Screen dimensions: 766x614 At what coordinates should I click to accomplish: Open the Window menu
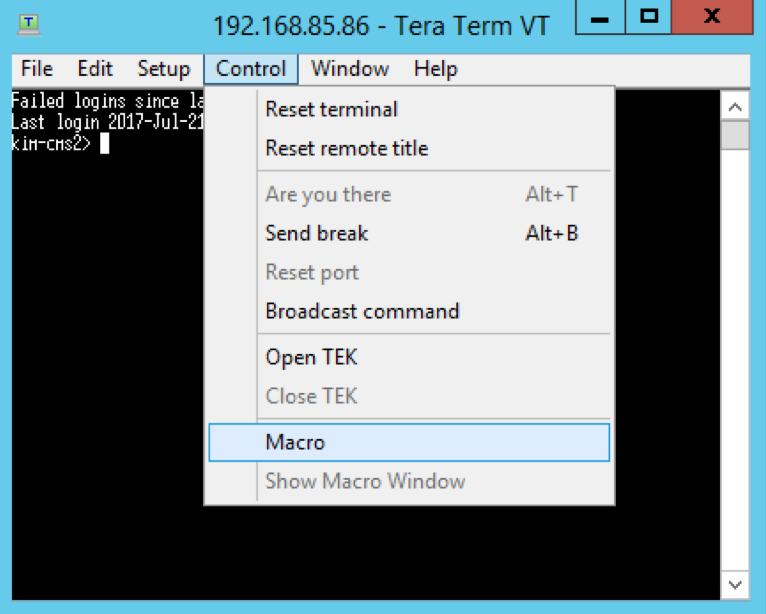tap(350, 69)
